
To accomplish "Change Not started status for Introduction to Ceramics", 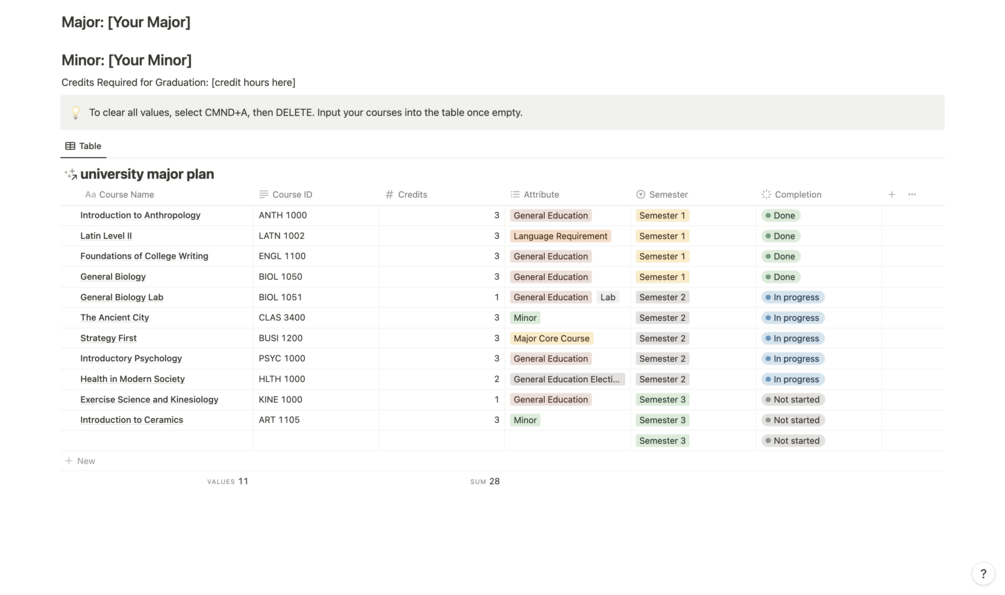I will 792,421.
